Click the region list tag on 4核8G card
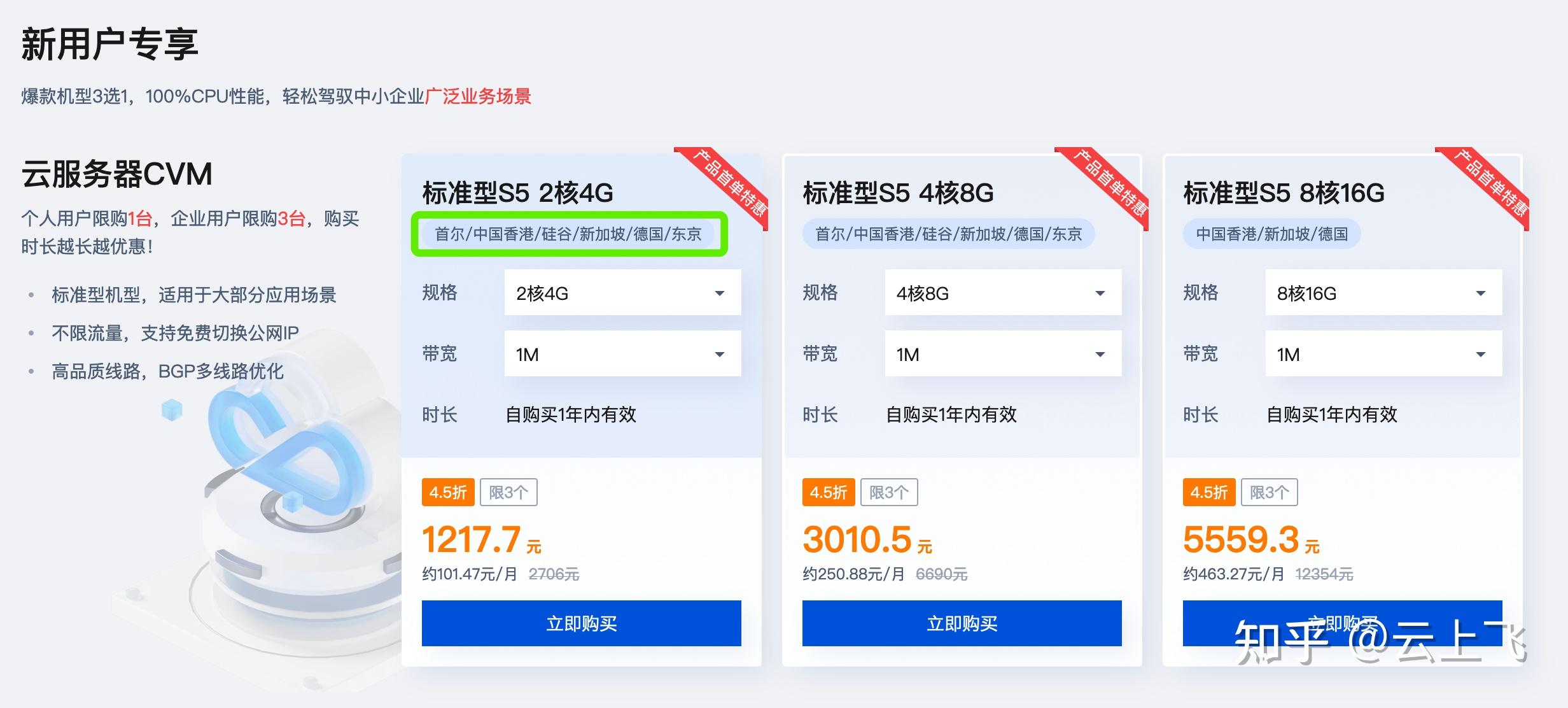 948,234
